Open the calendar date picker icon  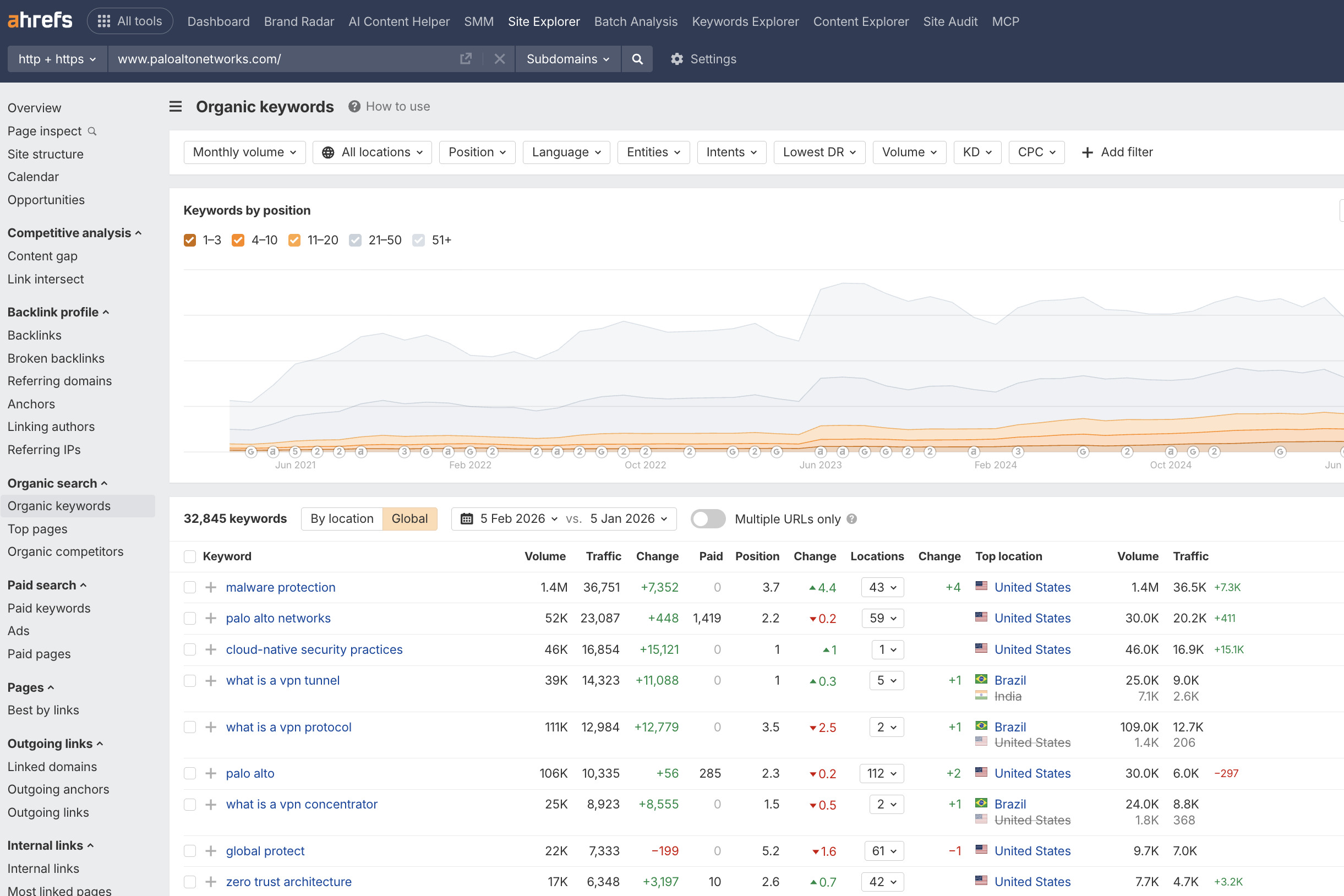pyautogui.click(x=467, y=518)
